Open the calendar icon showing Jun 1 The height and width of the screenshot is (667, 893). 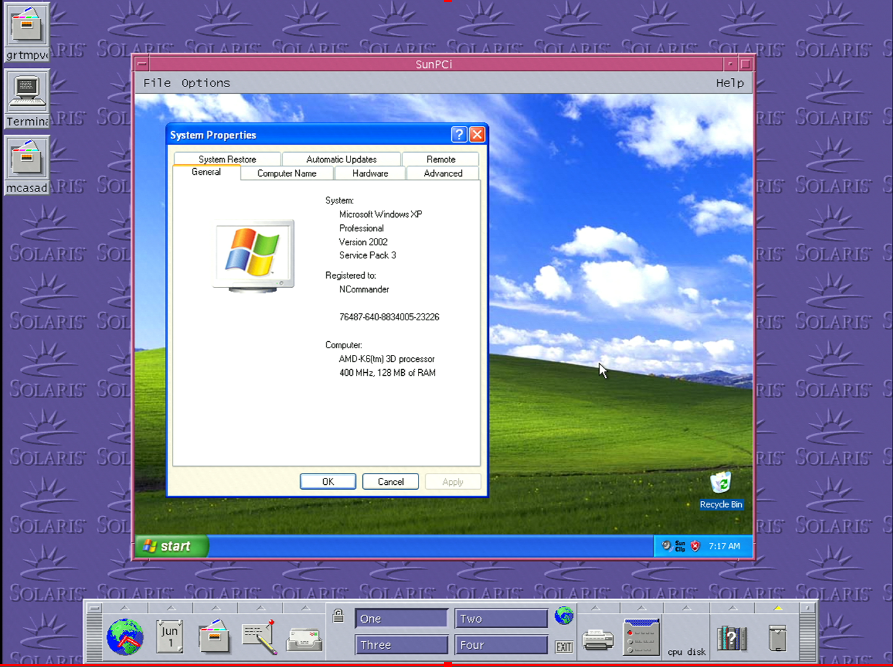coord(170,636)
